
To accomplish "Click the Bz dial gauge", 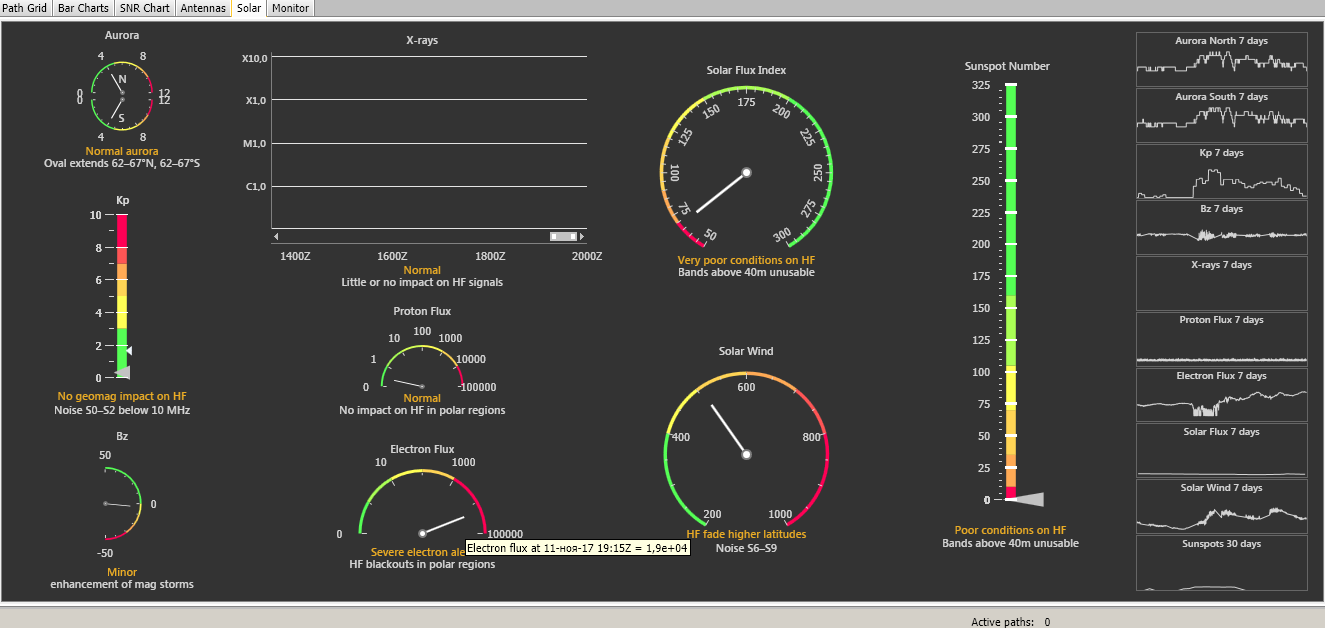I will point(122,503).
